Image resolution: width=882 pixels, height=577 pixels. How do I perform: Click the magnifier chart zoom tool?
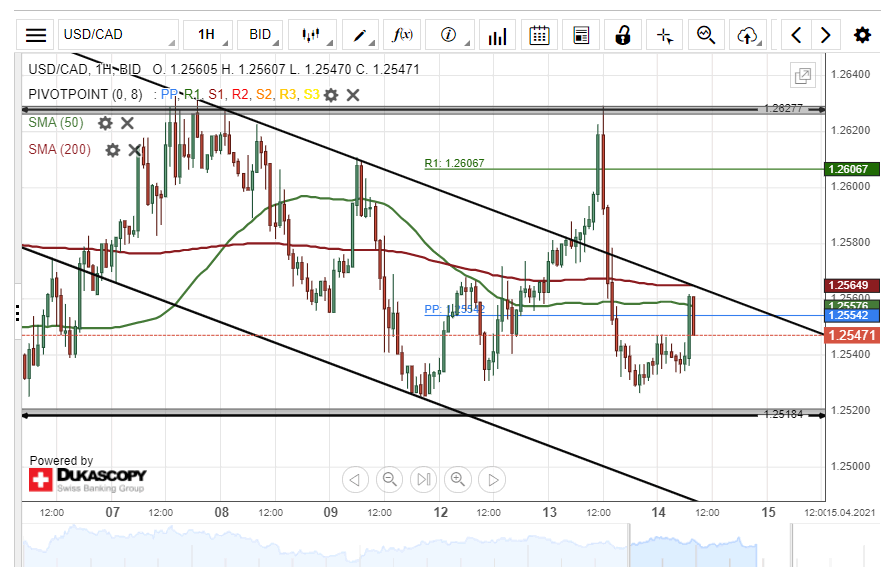706,35
